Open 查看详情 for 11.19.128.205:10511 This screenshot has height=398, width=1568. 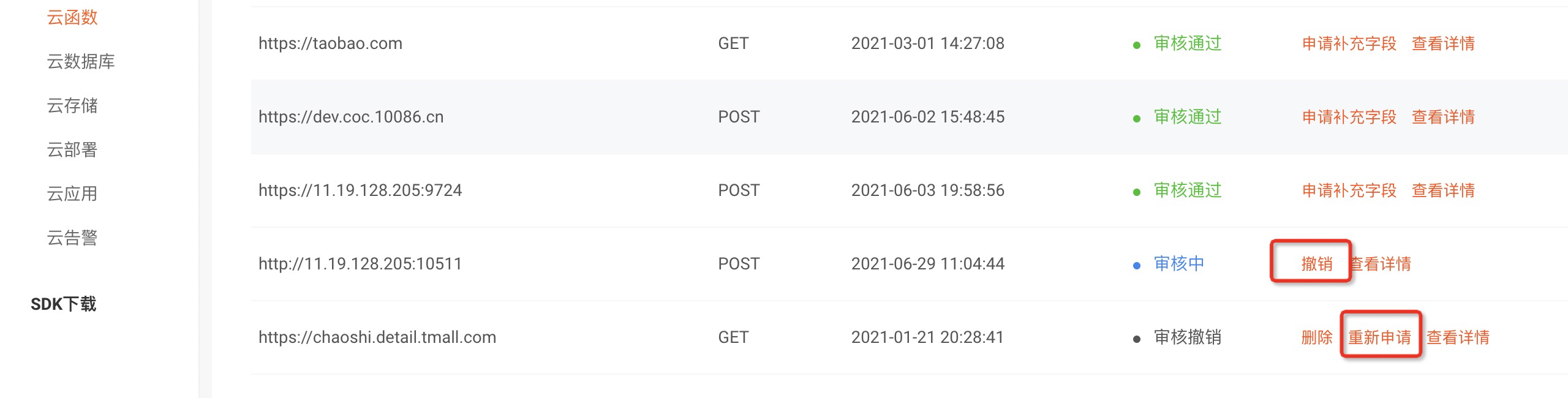click(1381, 264)
